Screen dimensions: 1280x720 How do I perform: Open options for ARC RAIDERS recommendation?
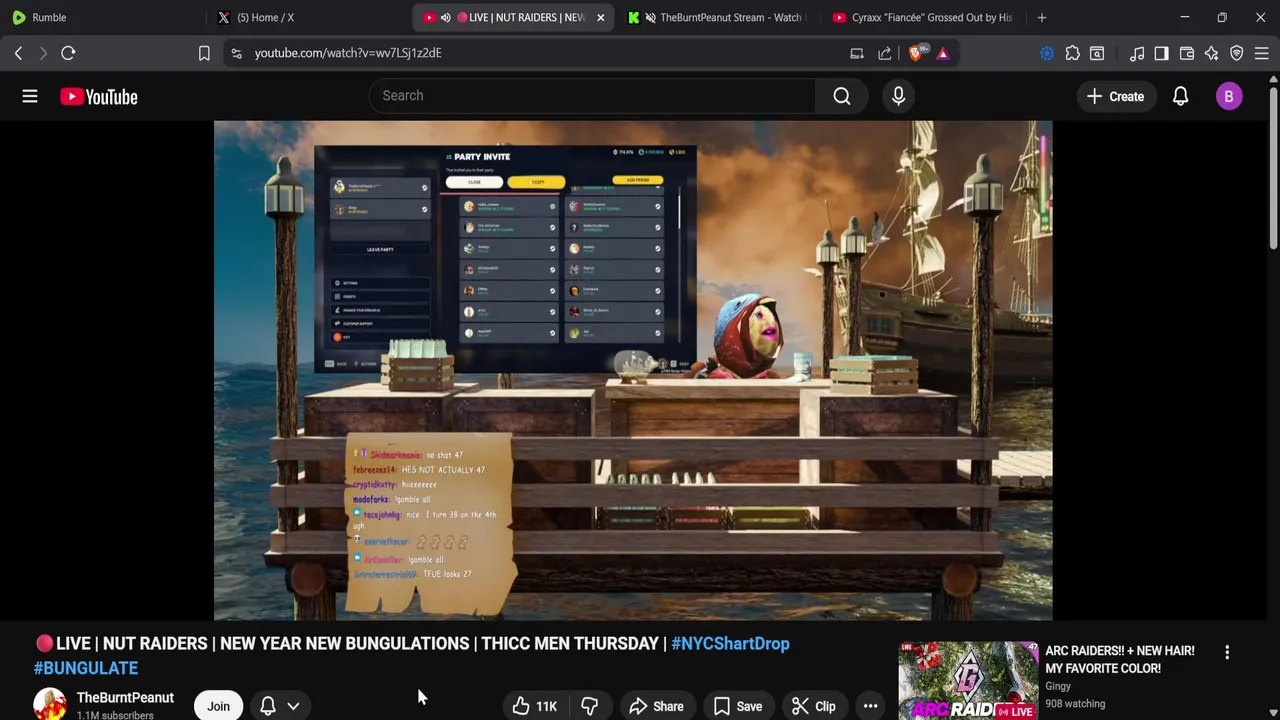[1227, 652]
